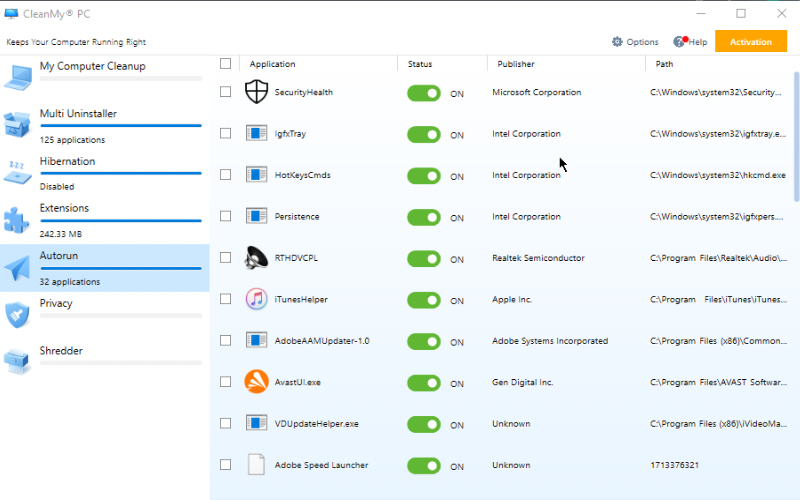Disable iTunesHelper autorun toggle
The image size is (800, 500).
click(x=424, y=300)
